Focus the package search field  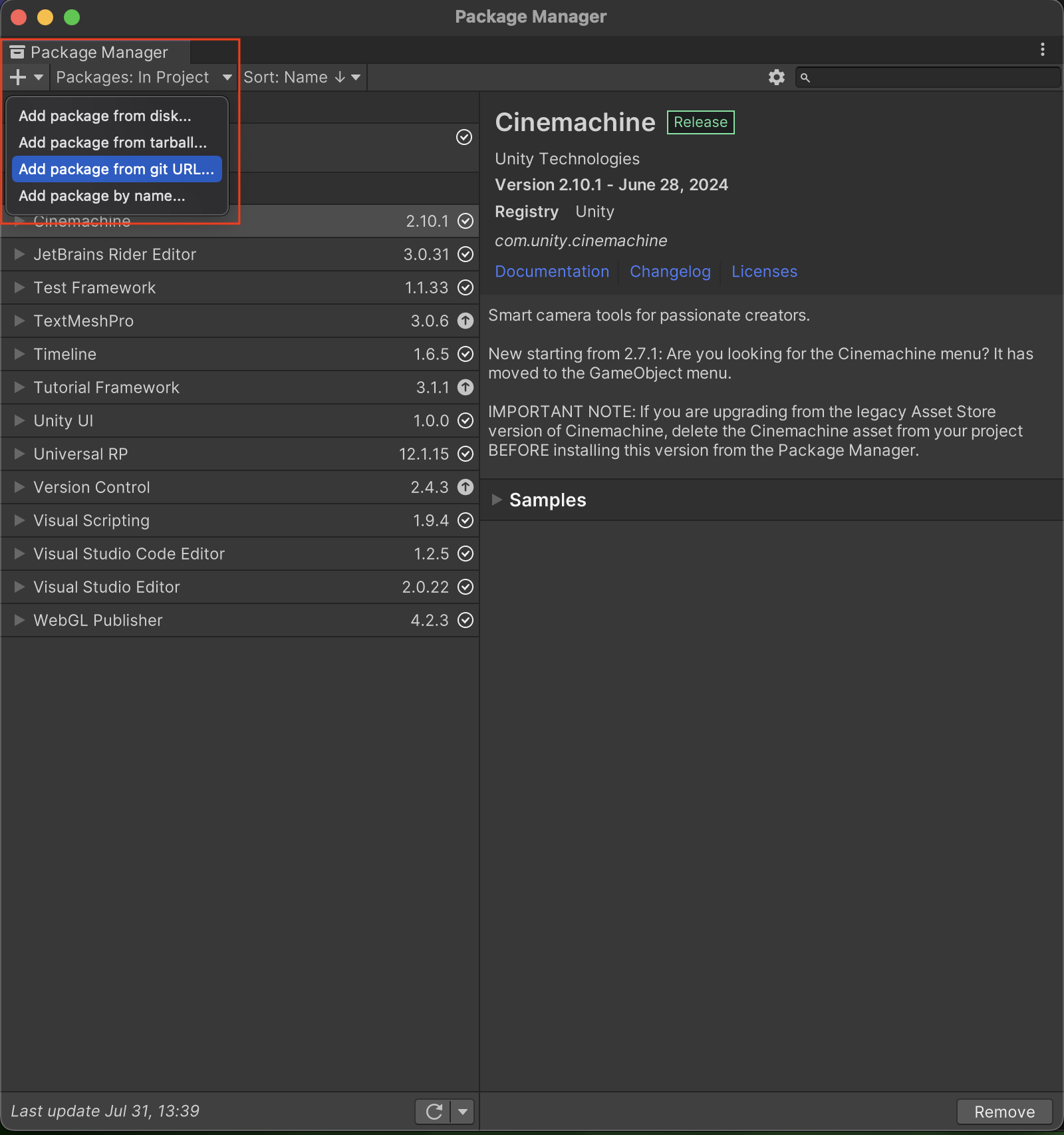(x=928, y=78)
